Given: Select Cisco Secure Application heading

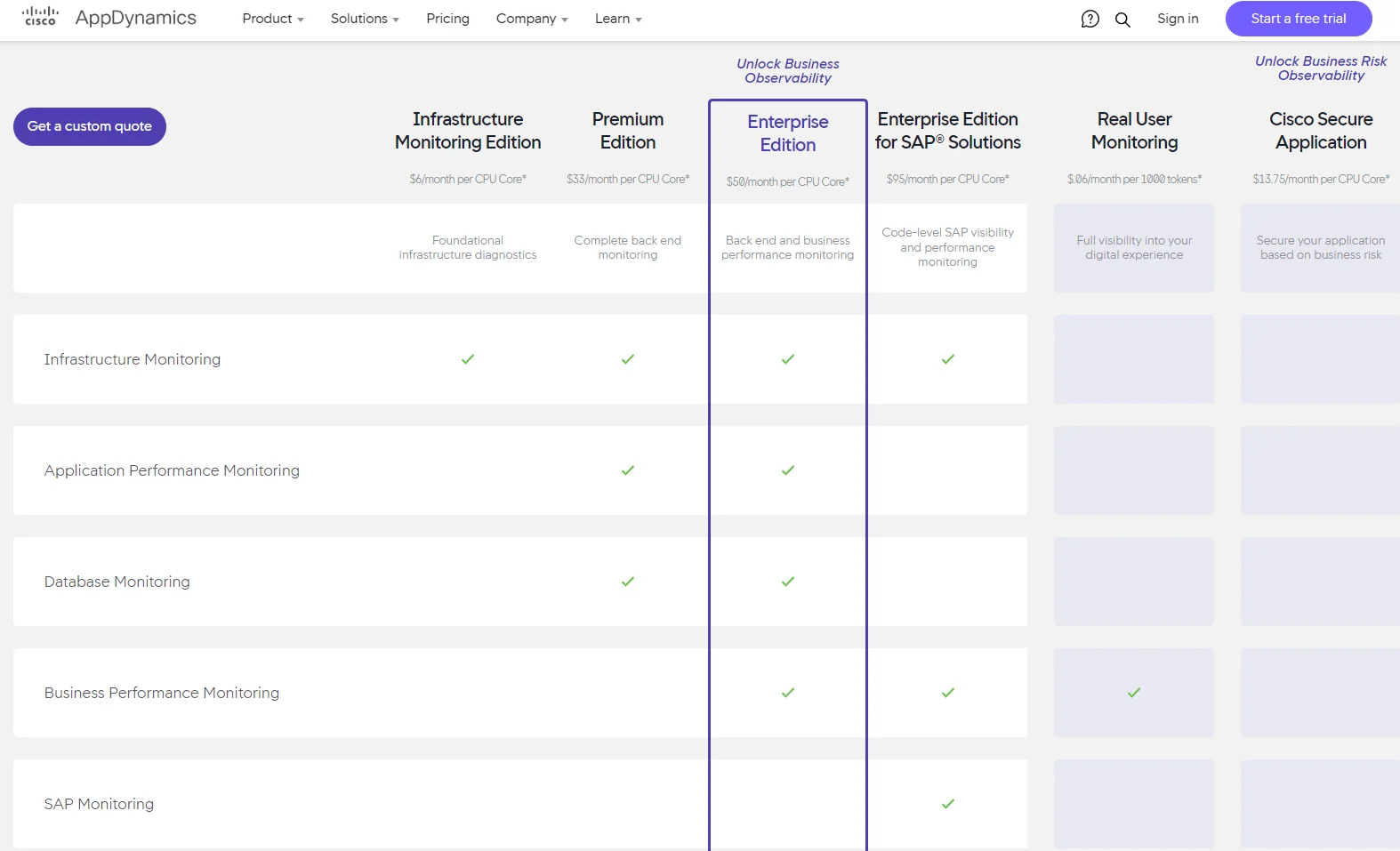Looking at the screenshot, I should coord(1321,131).
